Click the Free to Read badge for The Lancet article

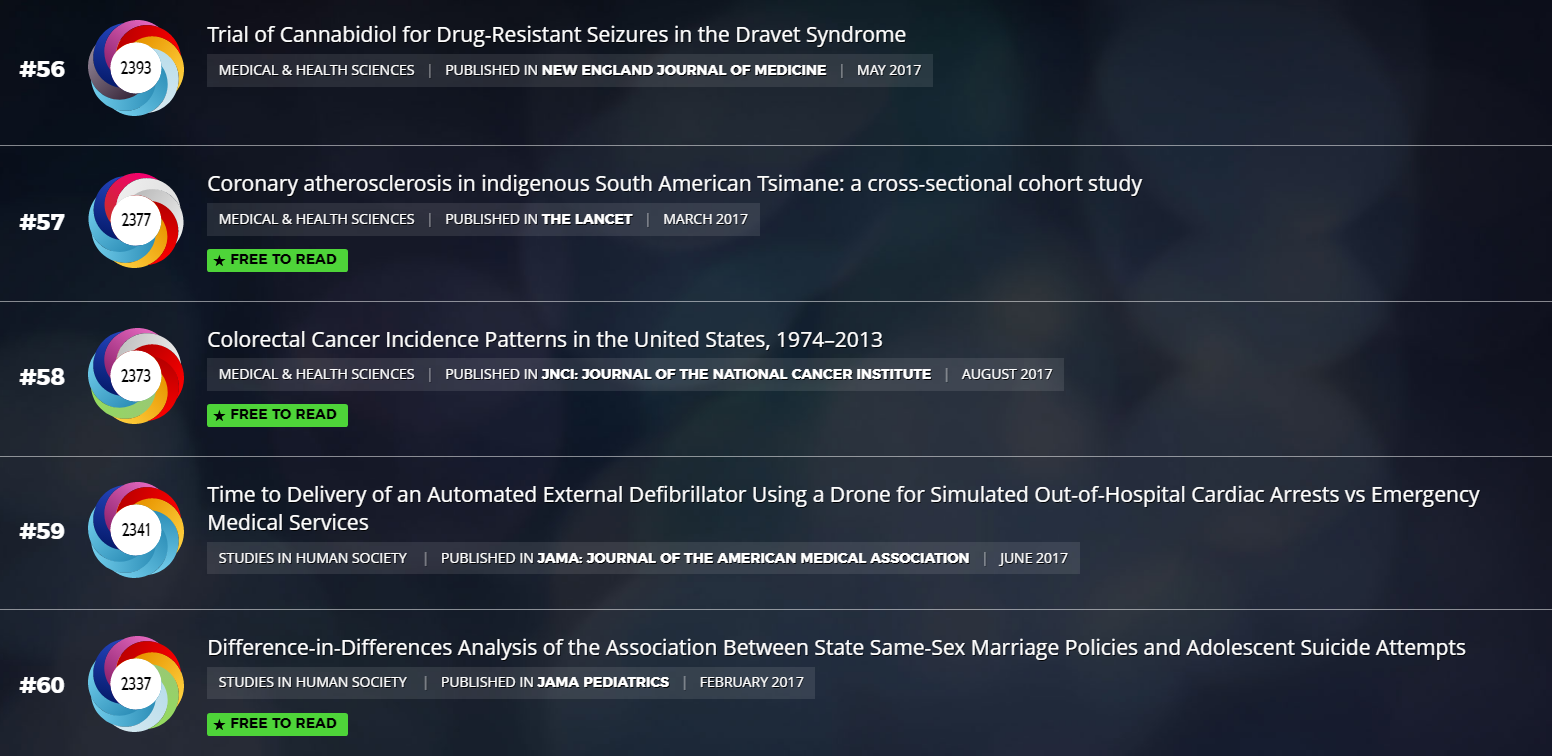277,260
